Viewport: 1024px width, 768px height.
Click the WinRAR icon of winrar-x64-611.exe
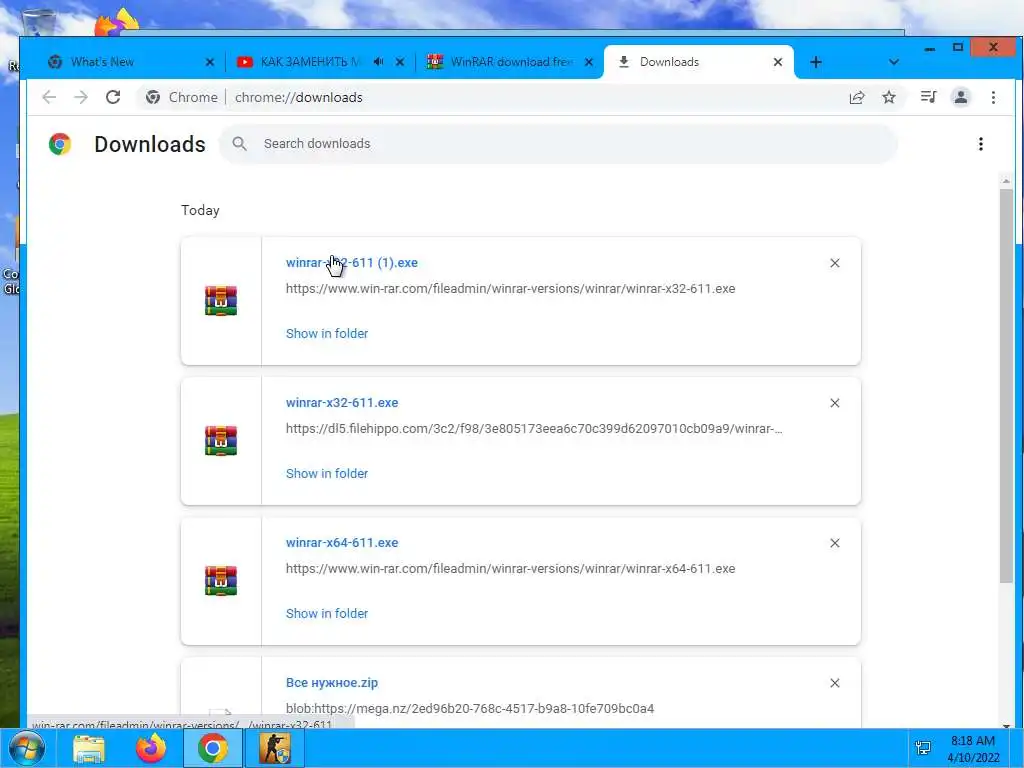[221, 581]
